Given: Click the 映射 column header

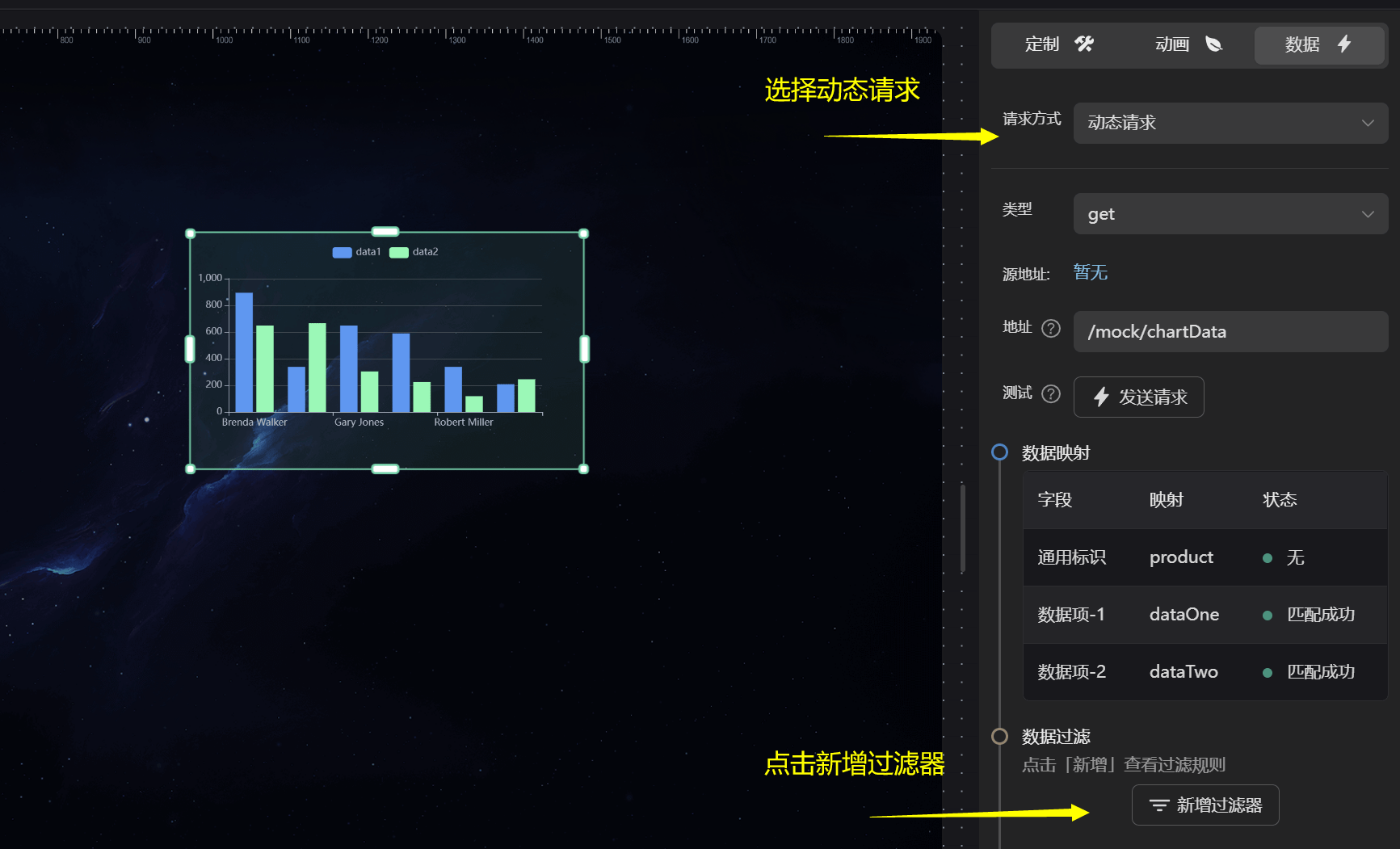Looking at the screenshot, I should point(1167,500).
